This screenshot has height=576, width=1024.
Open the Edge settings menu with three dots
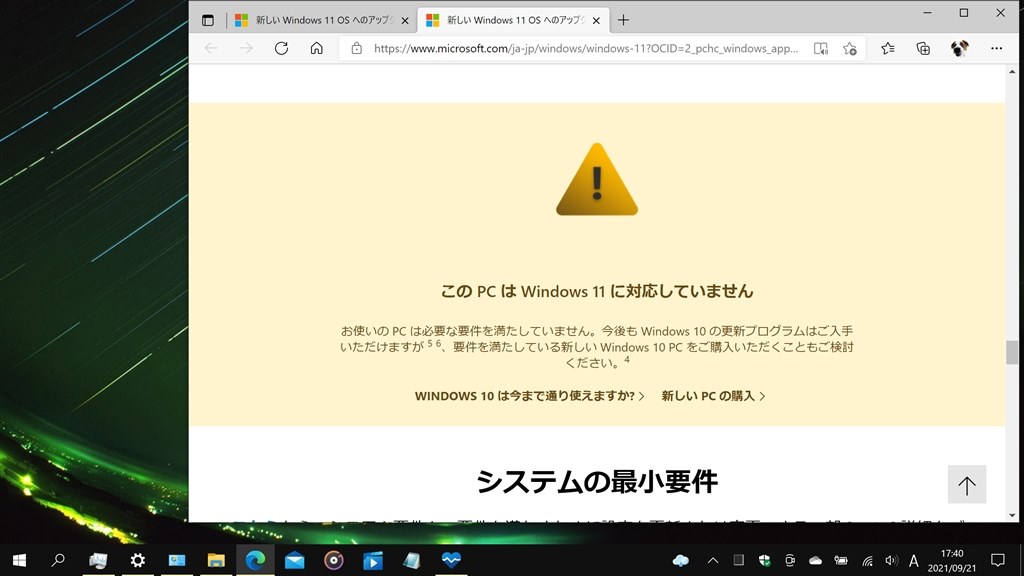pyautogui.click(x=995, y=47)
